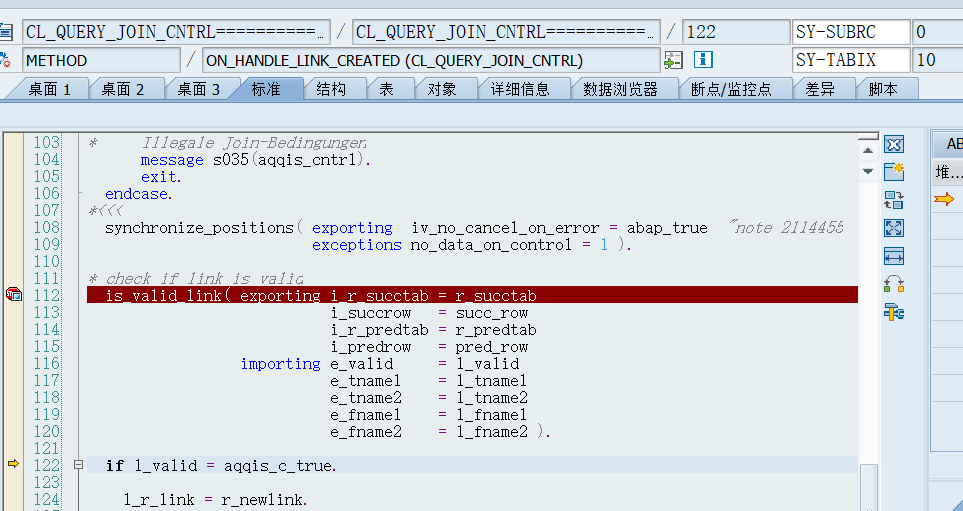The width and height of the screenshot is (963, 511).
Task: Switch source tool to full screen
Action: click(894, 228)
